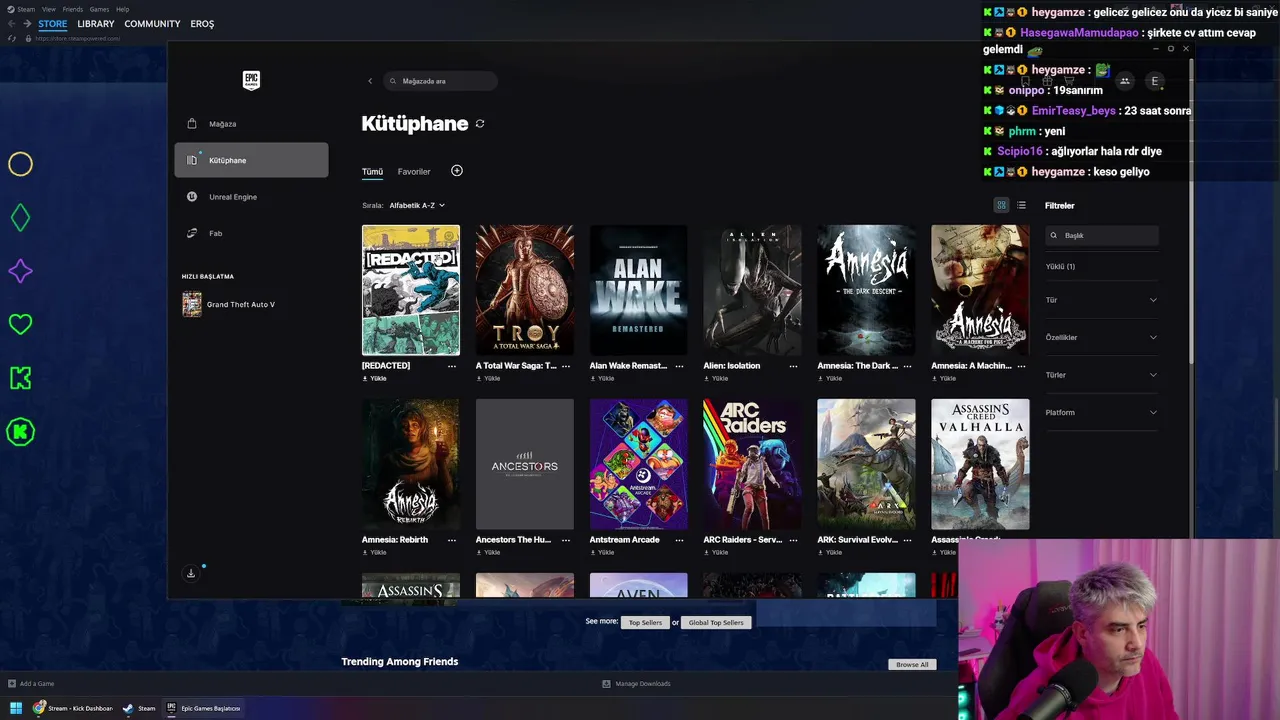The height and width of the screenshot is (720, 1280).
Task: Open A Total War Saga: Troy cover
Action: 525,290
